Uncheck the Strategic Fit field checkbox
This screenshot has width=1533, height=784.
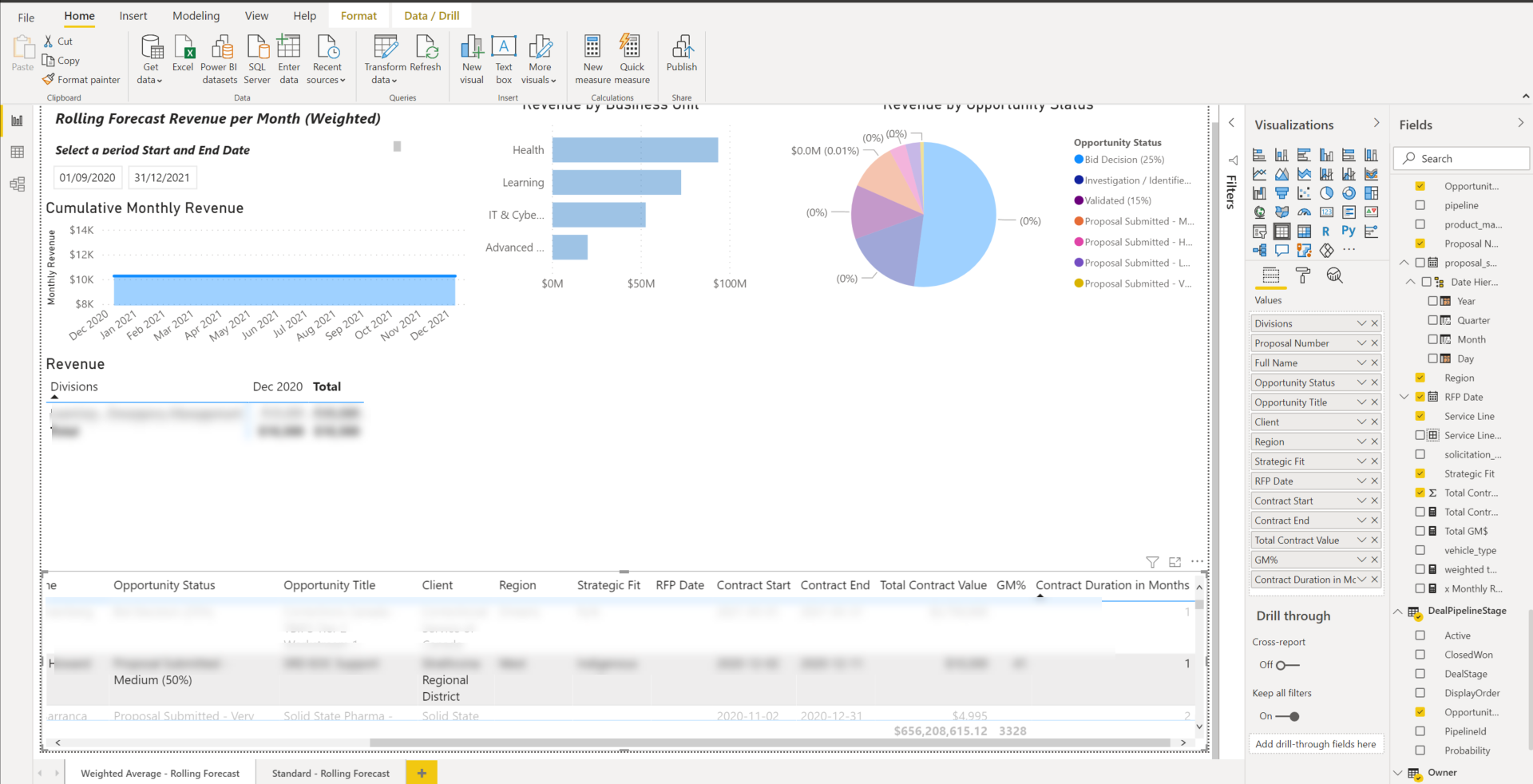pos(1420,473)
